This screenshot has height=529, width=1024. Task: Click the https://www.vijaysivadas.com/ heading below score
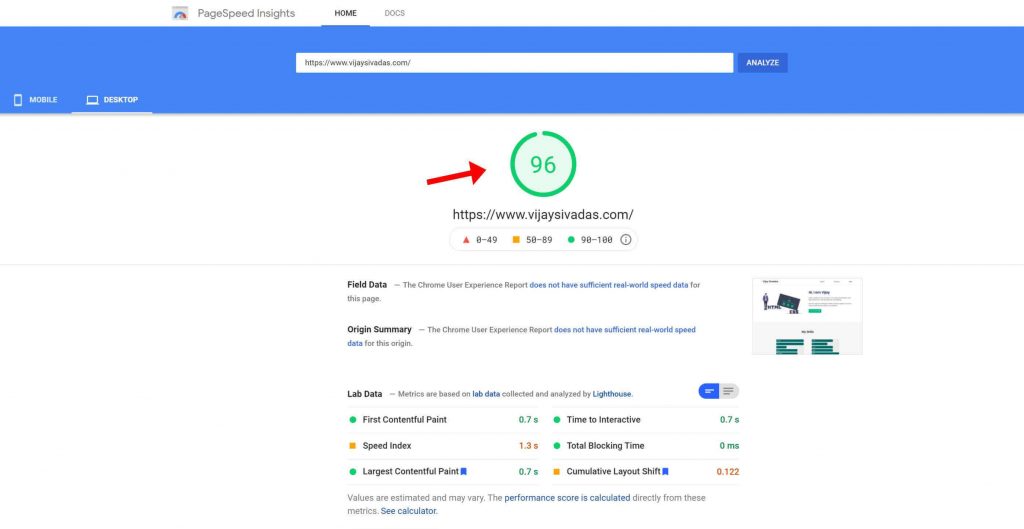pyautogui.click(x=543, y=214)
